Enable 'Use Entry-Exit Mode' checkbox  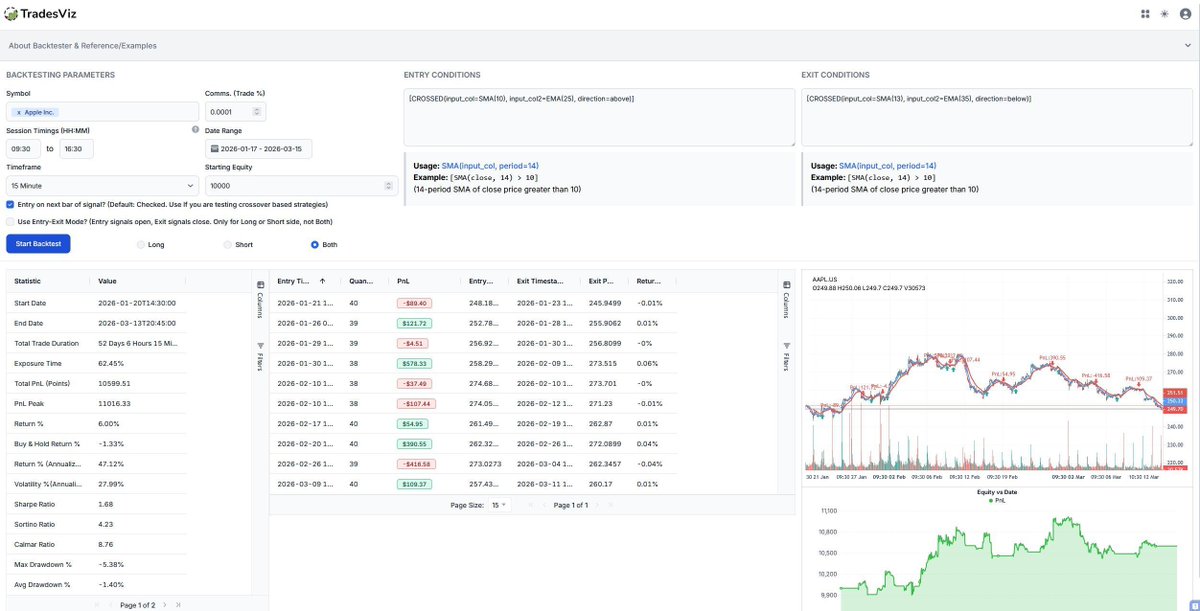point(10,221)
